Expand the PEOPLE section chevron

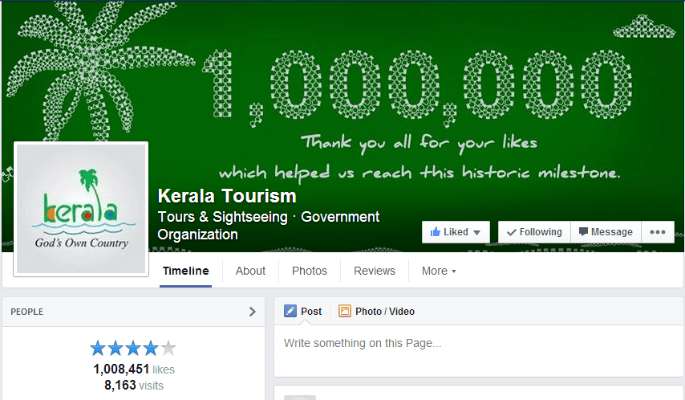coord(252,311)
